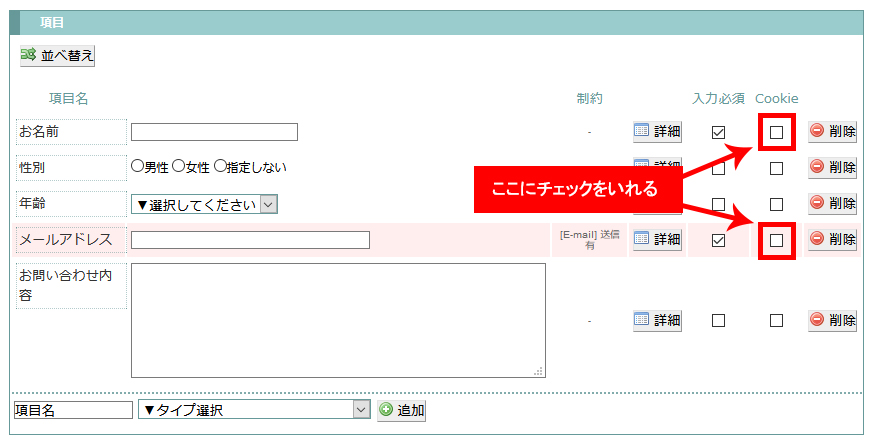Delete the 性別 item with 削除

(x=832, y=167)
